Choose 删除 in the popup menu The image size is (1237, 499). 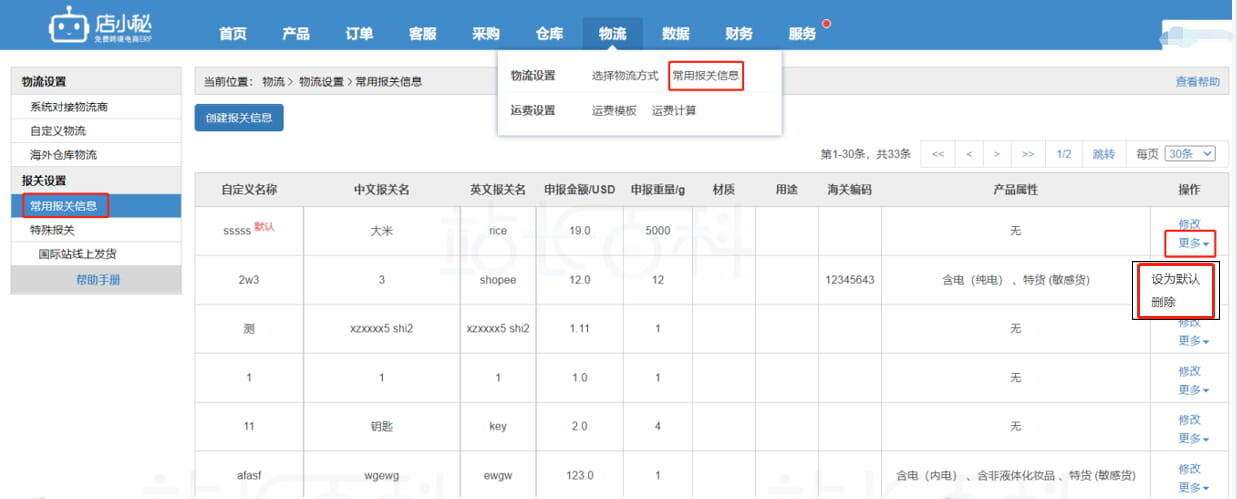(1163, 302)
